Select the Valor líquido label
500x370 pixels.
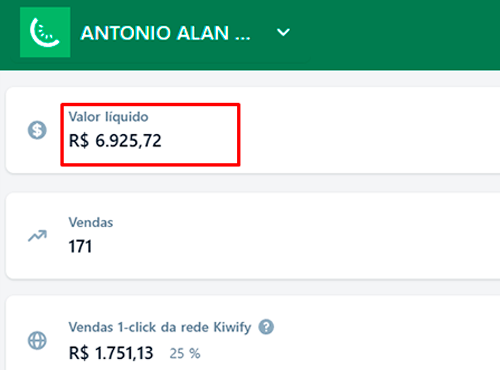coord(108,117)
